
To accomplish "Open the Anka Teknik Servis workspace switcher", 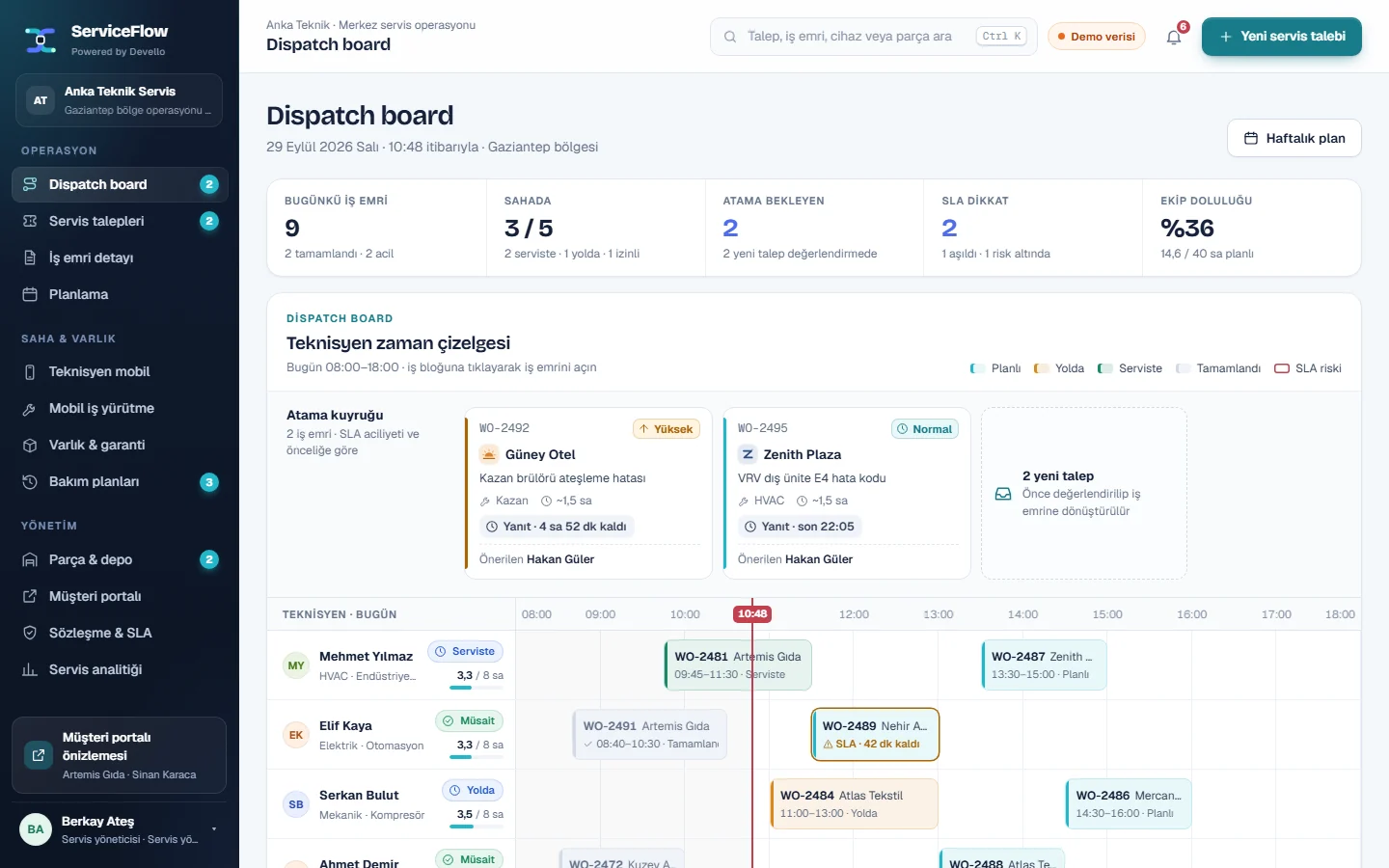I will tap(119, 100).
